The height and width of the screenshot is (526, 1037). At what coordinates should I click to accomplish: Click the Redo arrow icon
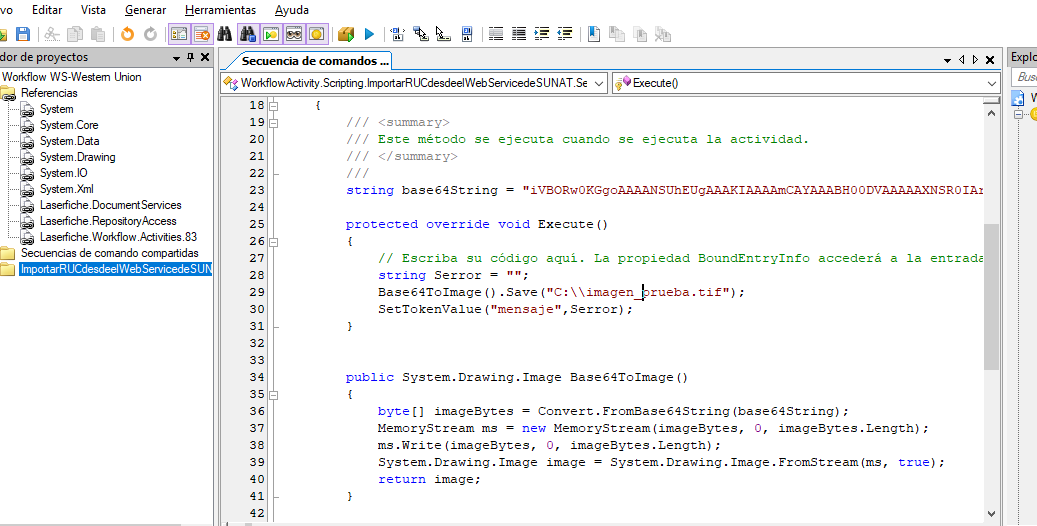pyautogui.click(x=150, y=34)
